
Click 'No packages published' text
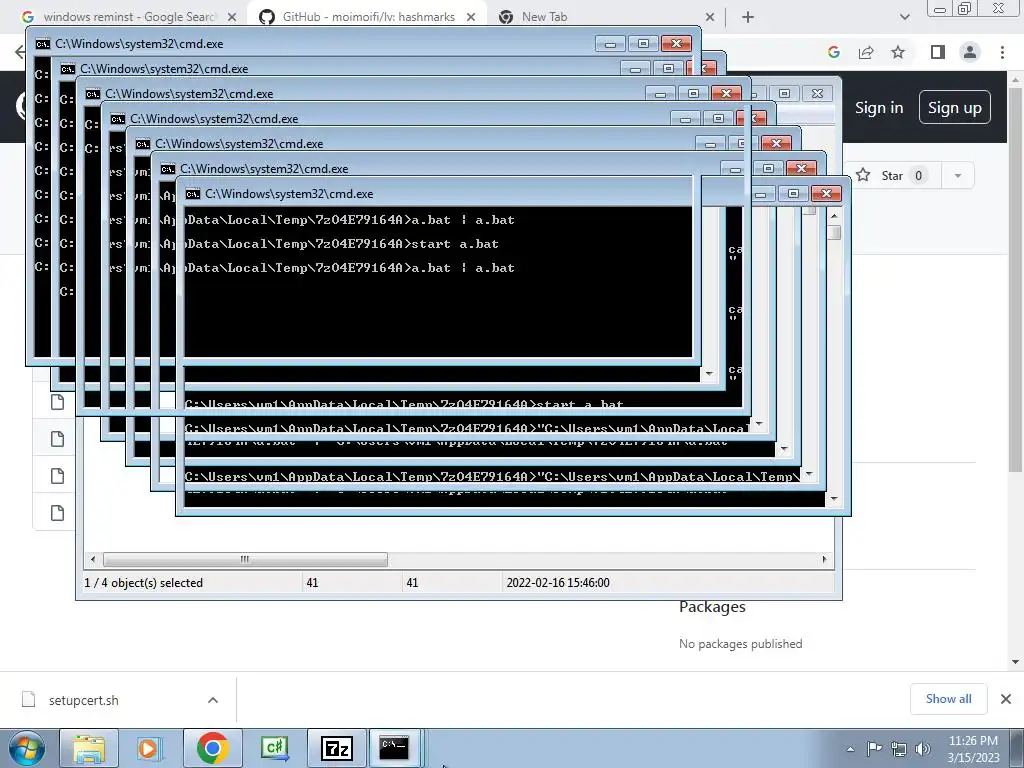[x=741, y=644]
